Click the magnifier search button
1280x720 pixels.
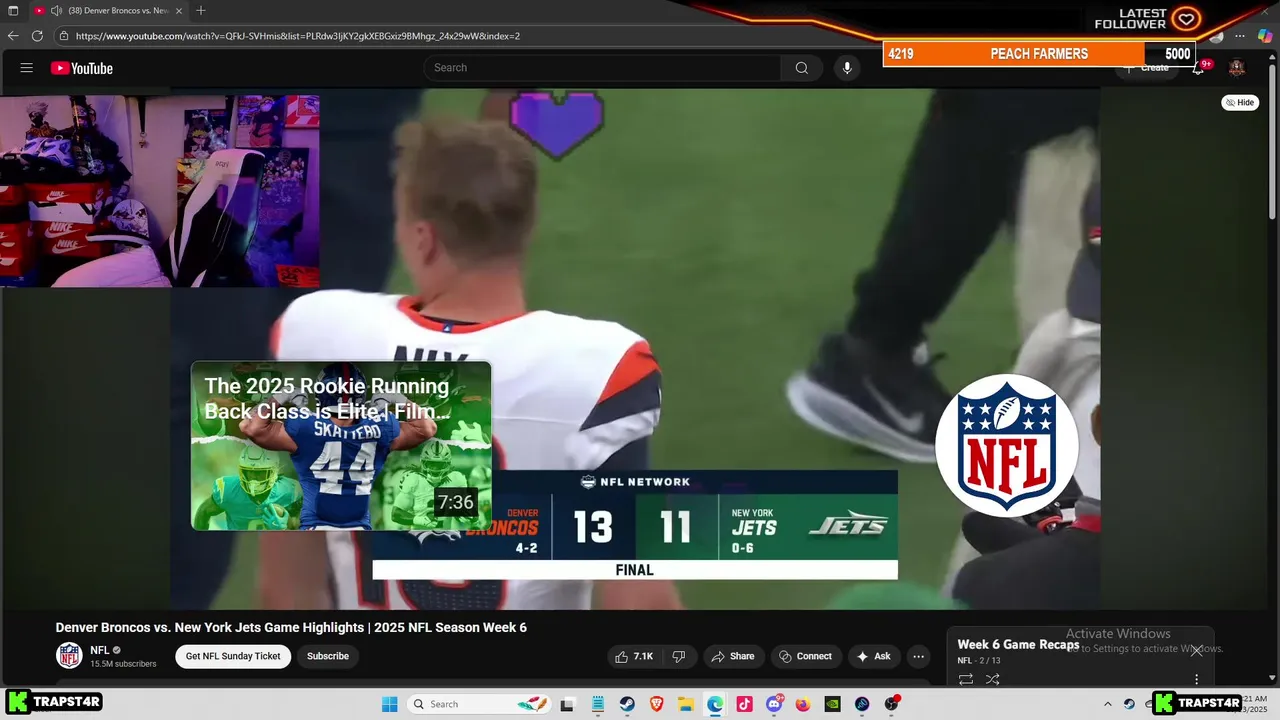[x=802, y=68]
